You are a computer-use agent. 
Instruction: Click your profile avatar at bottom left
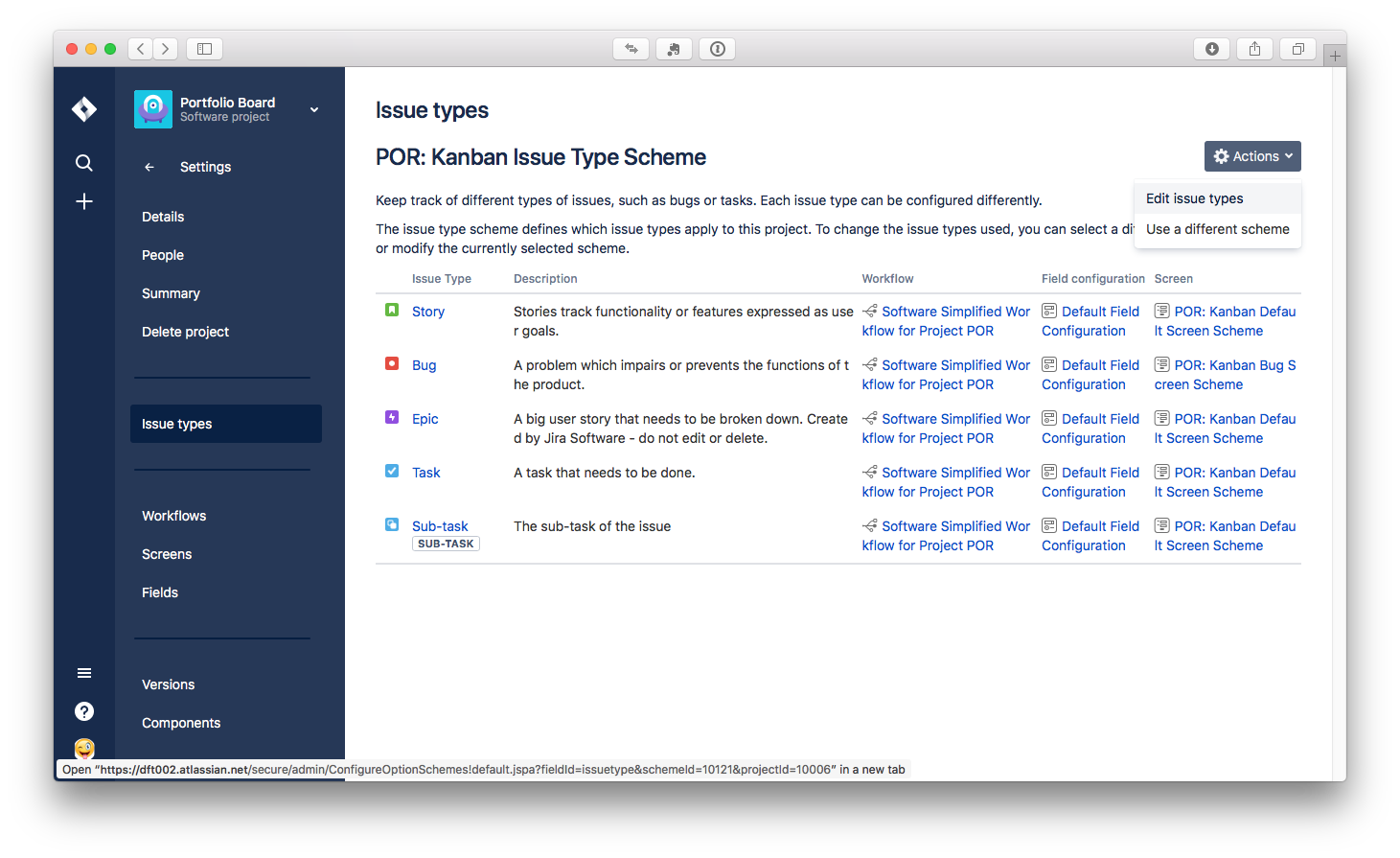[x=84, y=749]
